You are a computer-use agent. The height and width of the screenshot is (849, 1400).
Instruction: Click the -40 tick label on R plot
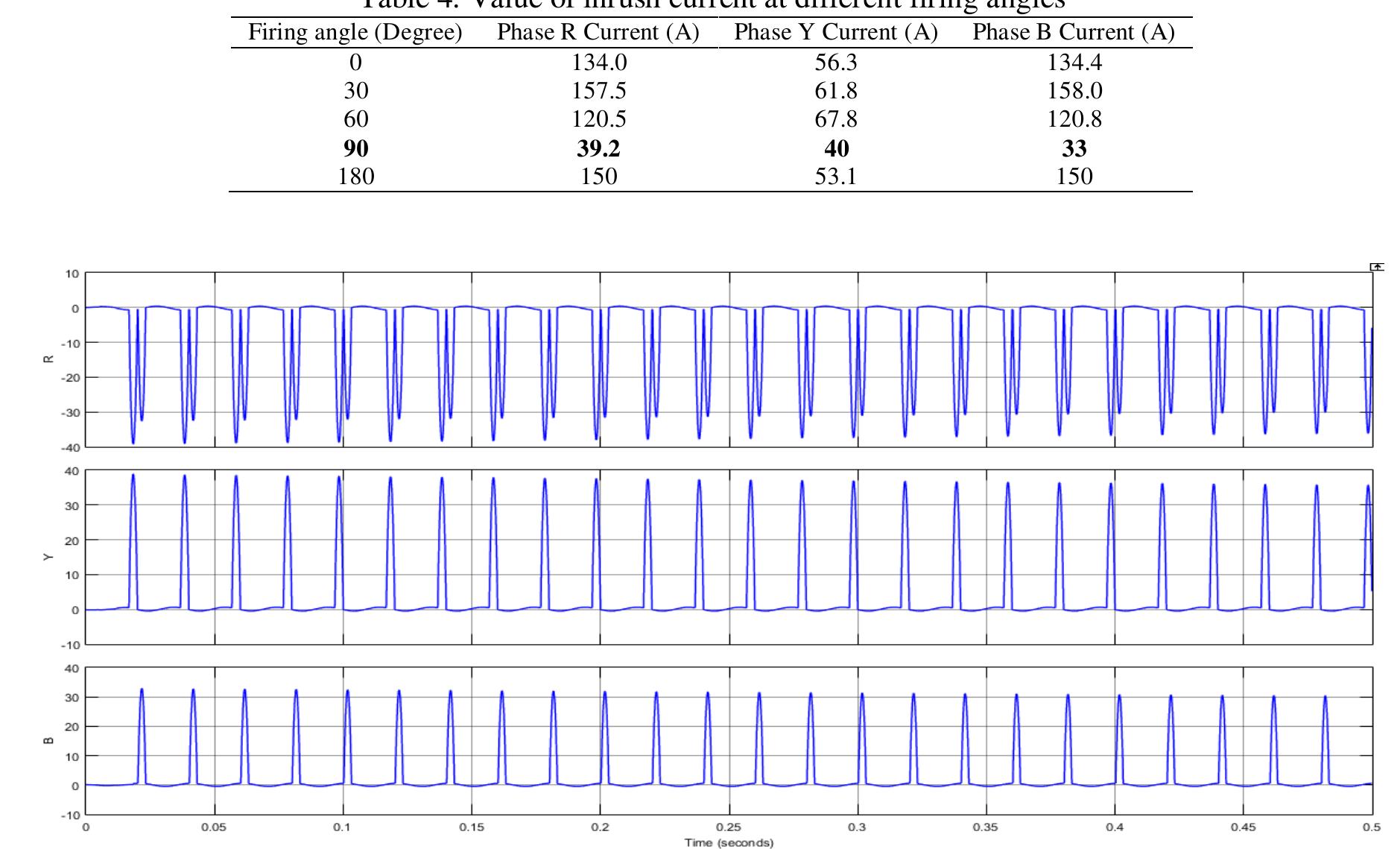click(x=71, y=447)
